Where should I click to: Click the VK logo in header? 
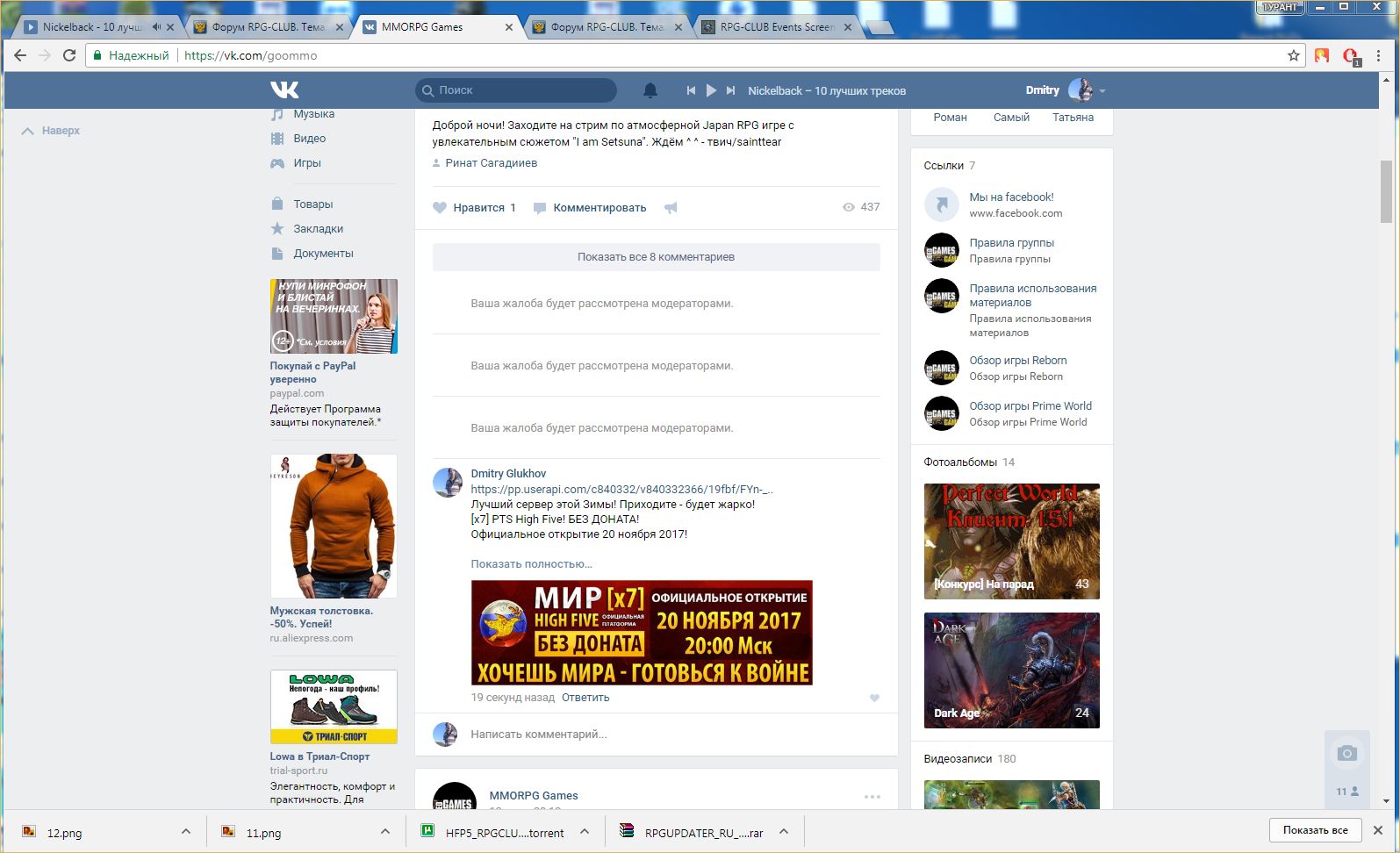pos(284,90)
